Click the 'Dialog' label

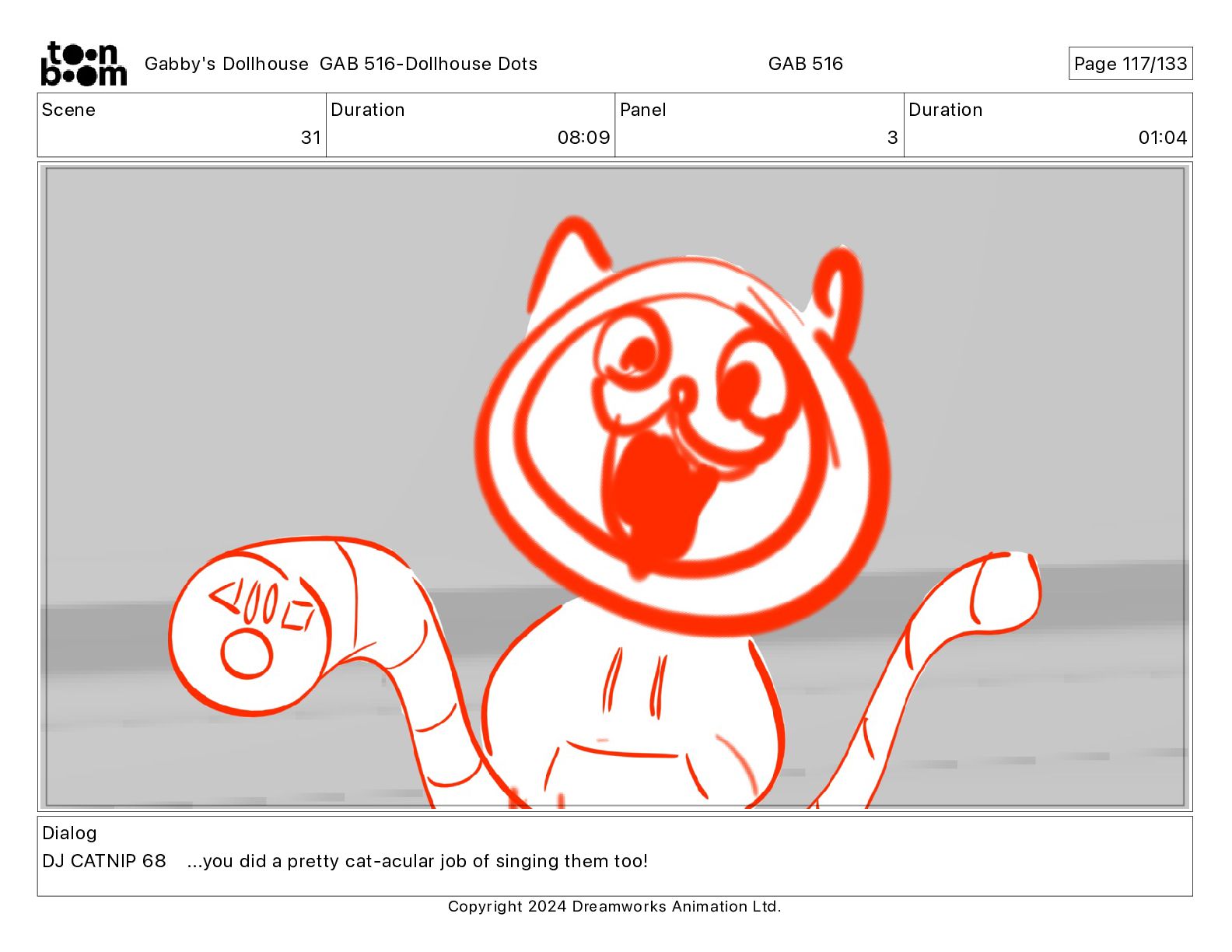point(69,833)
